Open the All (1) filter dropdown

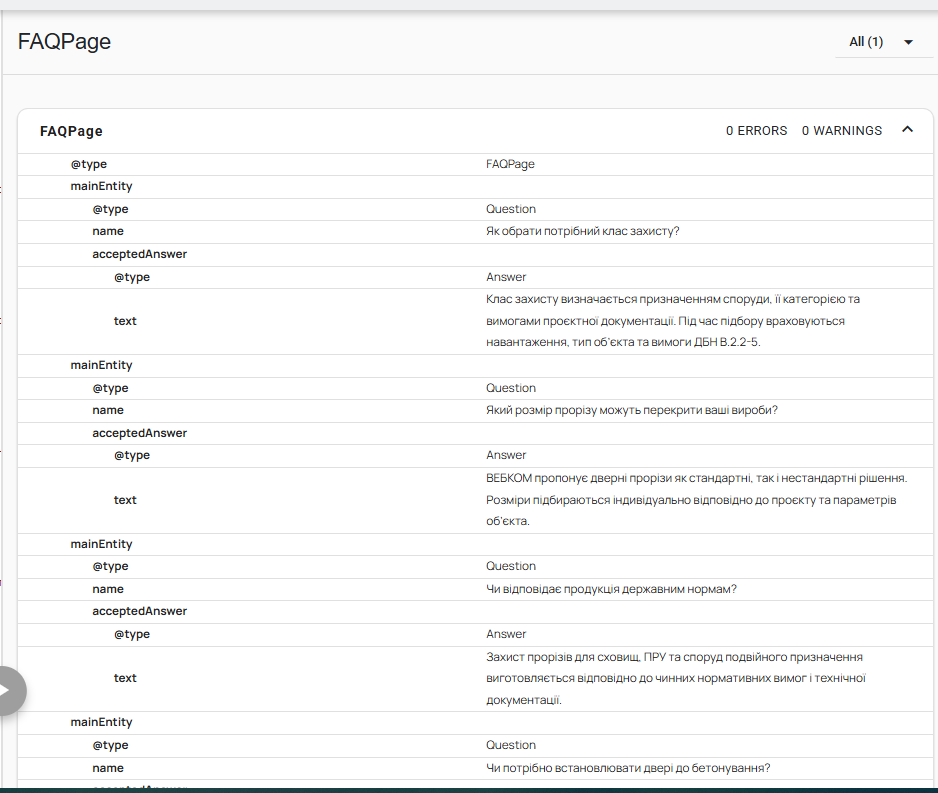(883, 42)
